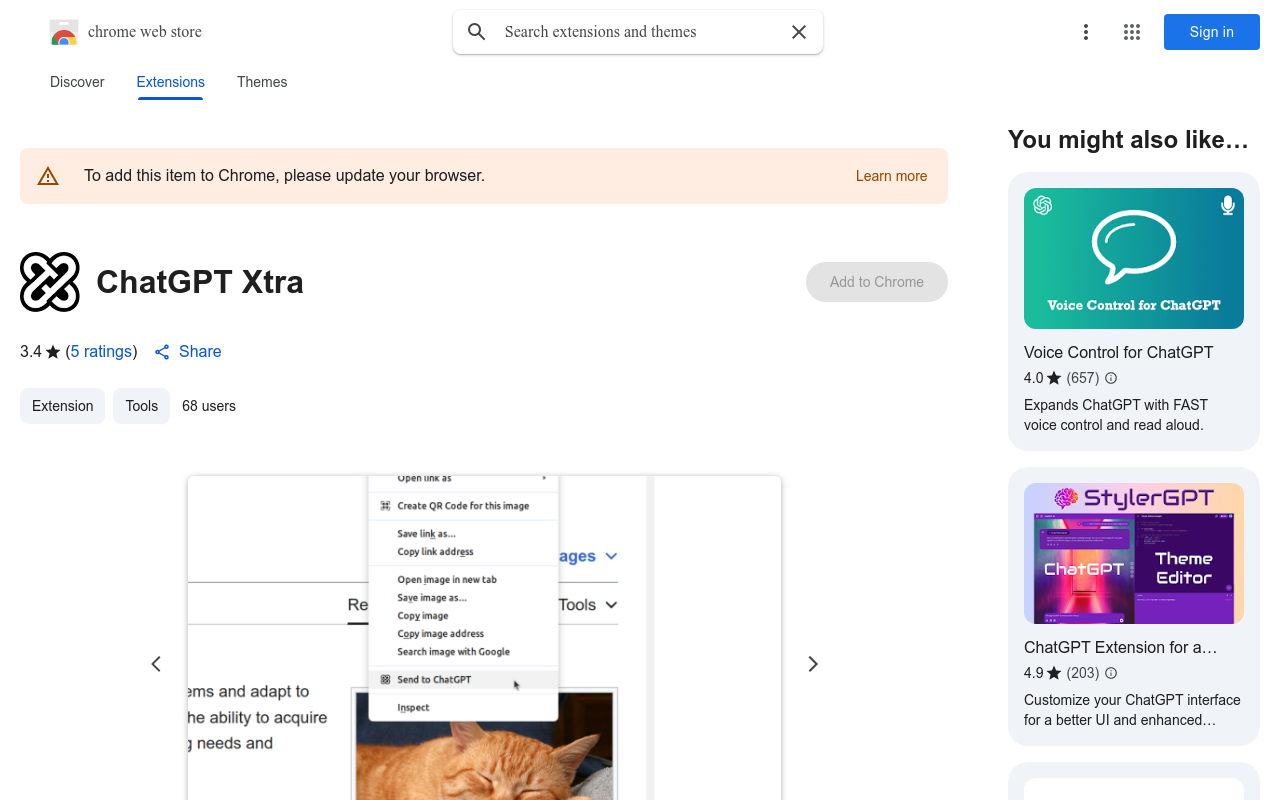The height and width of the screenshot is (800, 1280).
Task: Click the ChatGPT Xtra extension logo
Action: pos(50,282)
